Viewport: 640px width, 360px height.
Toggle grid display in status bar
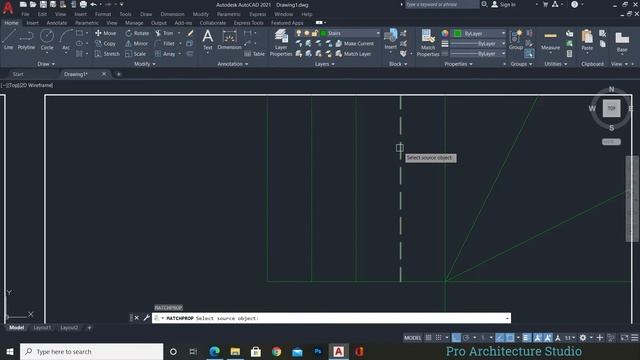(428, 338)
